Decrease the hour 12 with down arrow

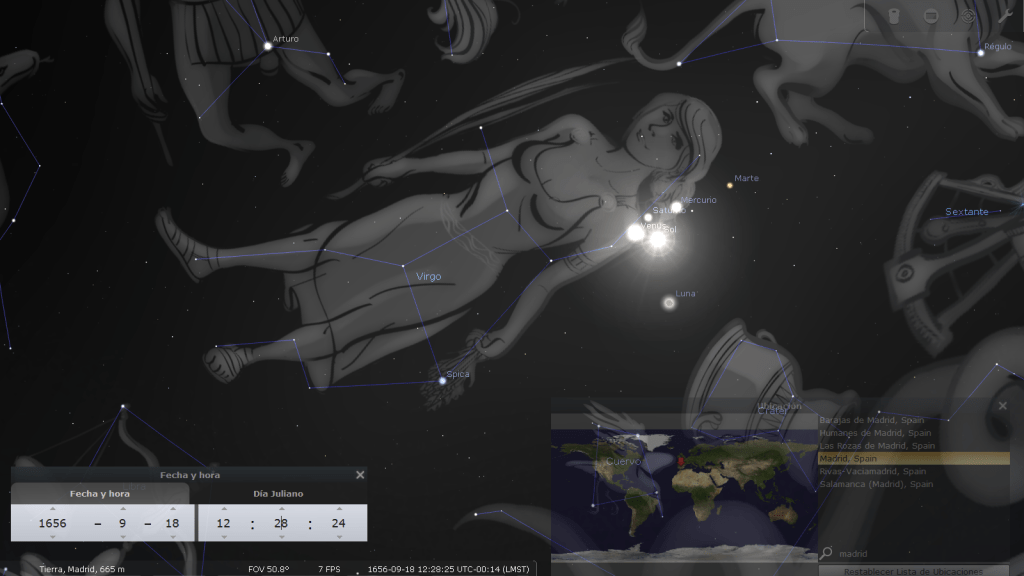(x=223, y=537)
